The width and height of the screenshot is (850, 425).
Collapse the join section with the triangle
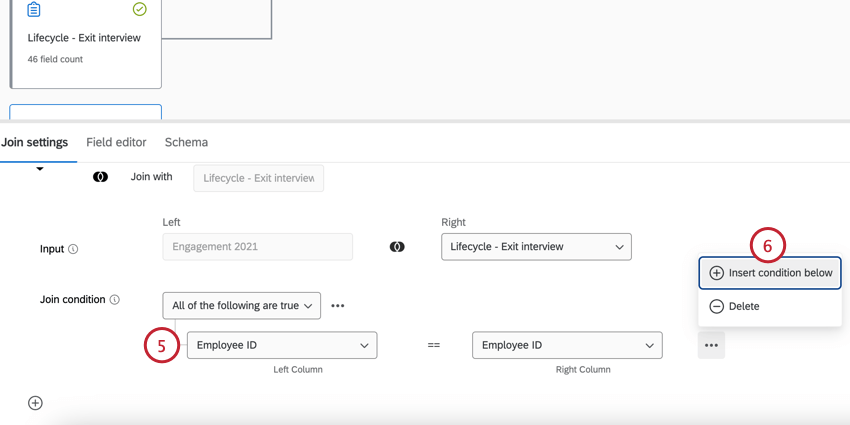click(x=40, y=169)
